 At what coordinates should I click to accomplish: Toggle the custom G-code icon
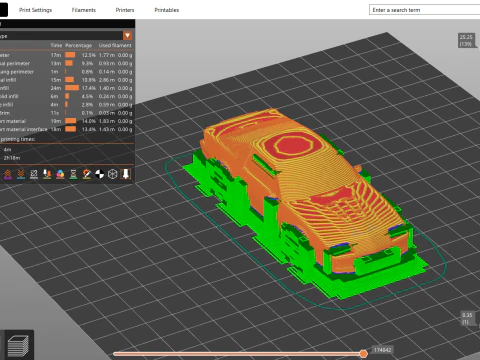click(86, 174)
